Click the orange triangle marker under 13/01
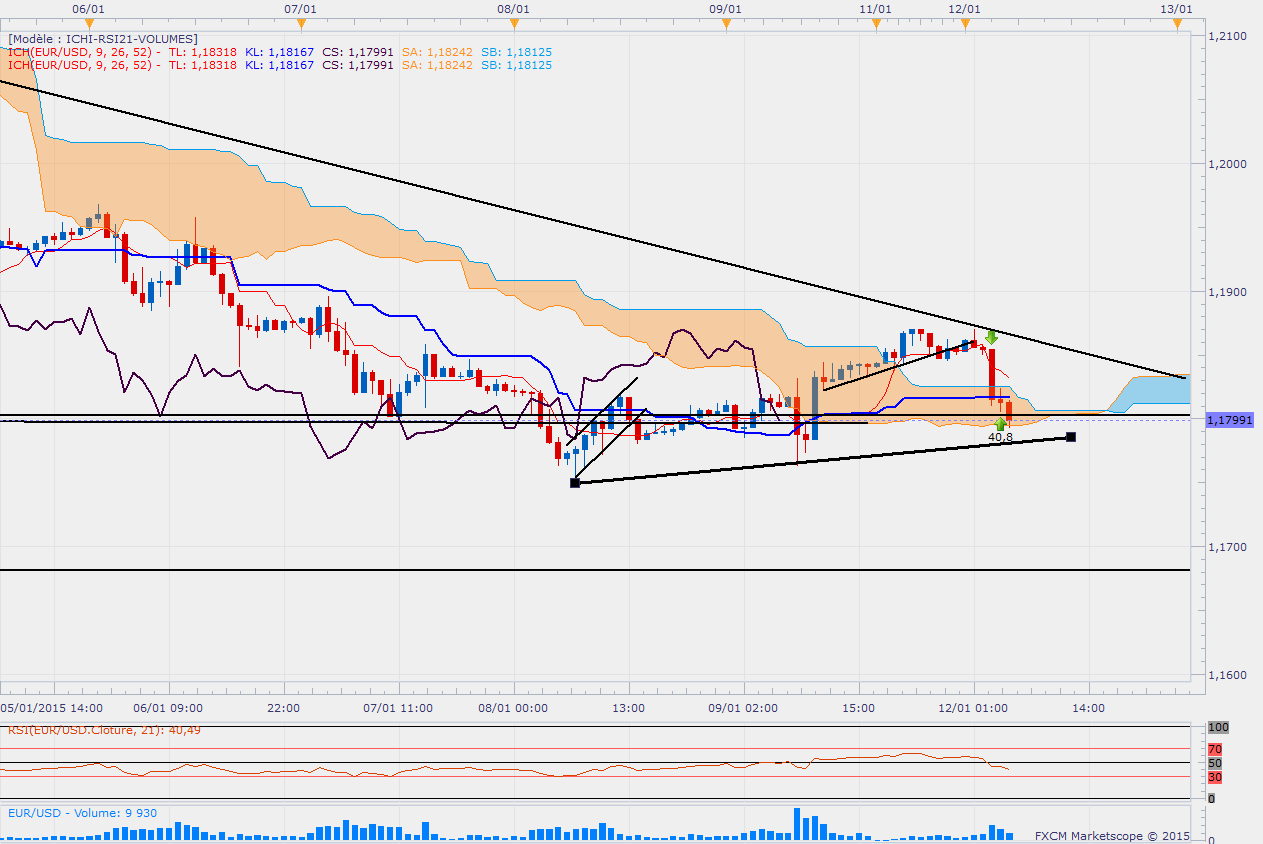This screenshot has width=1263, height=844. click(x=1177, y=24)
